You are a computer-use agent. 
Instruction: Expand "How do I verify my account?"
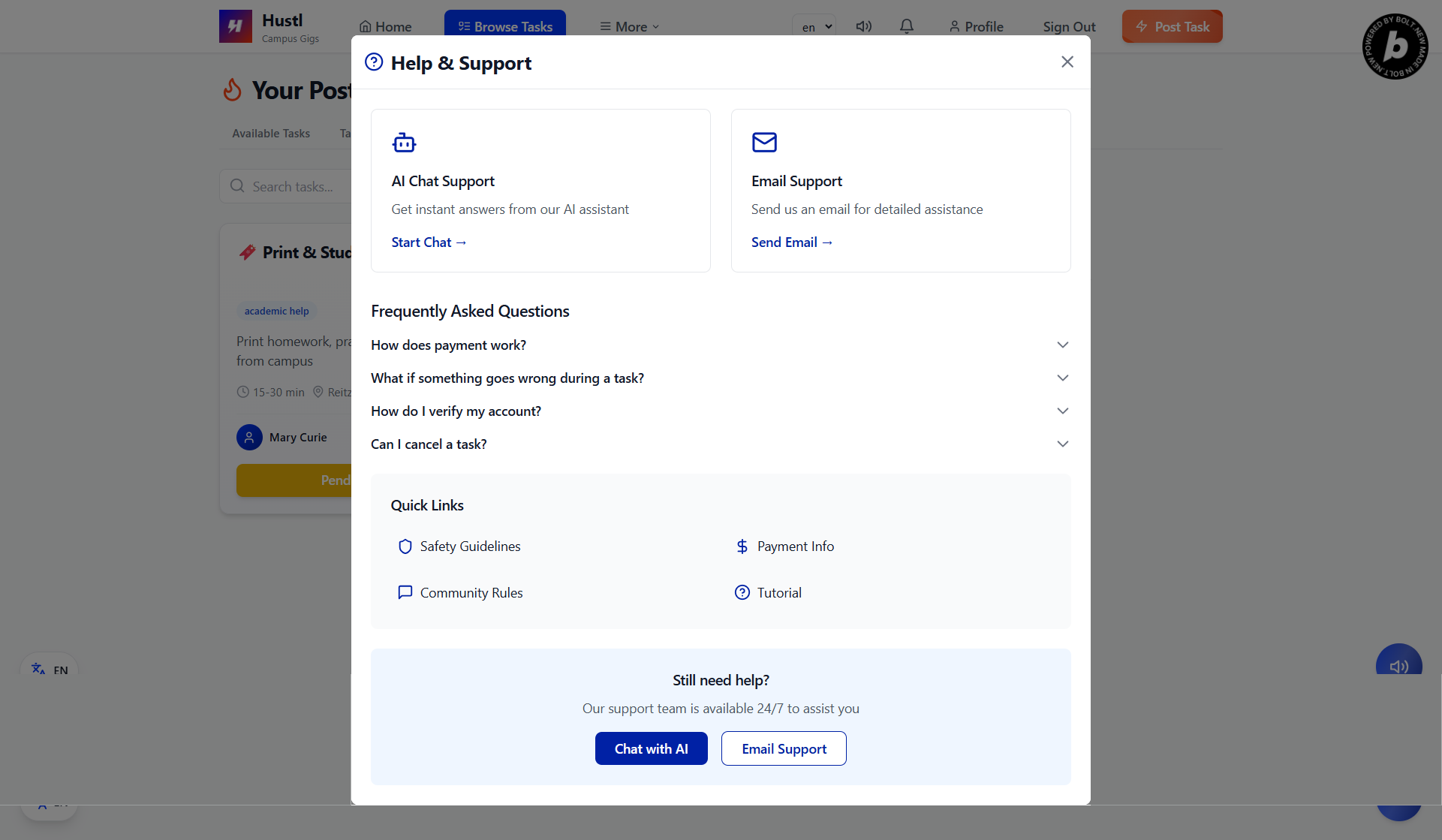click(x=719, y=411)
